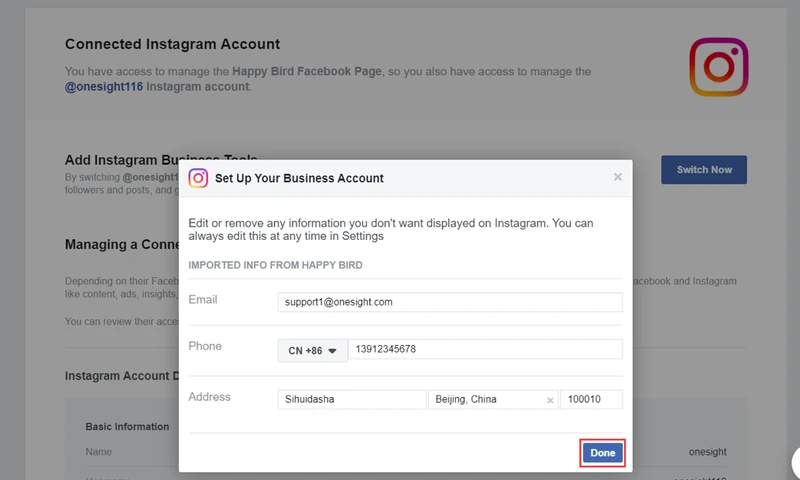Click the Instagram icon in the dialog title
Viewport: 800px width, 480px height.
(198, 178)
